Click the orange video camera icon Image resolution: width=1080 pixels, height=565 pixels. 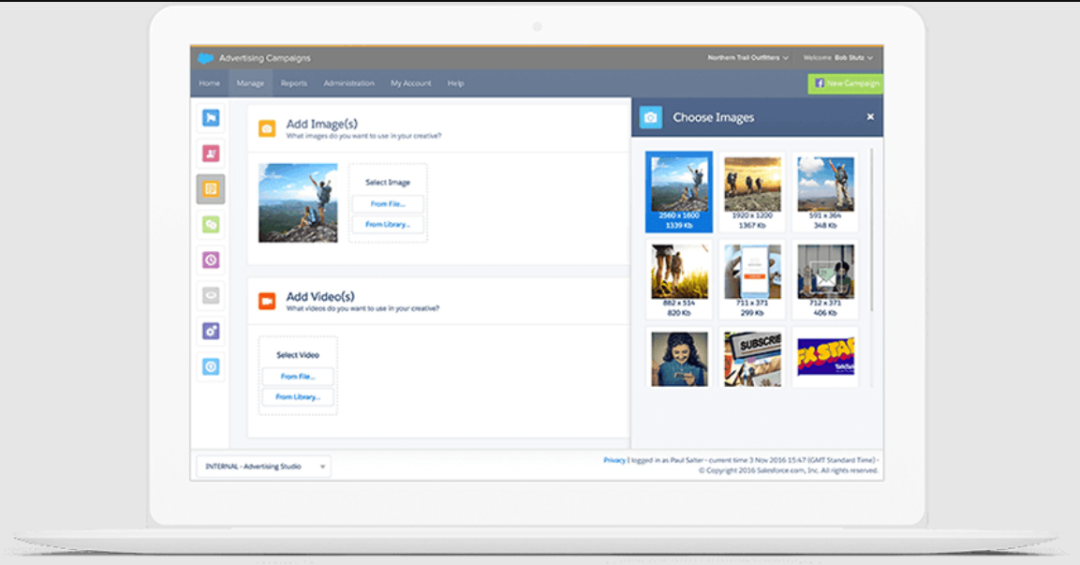coord(267,300)
